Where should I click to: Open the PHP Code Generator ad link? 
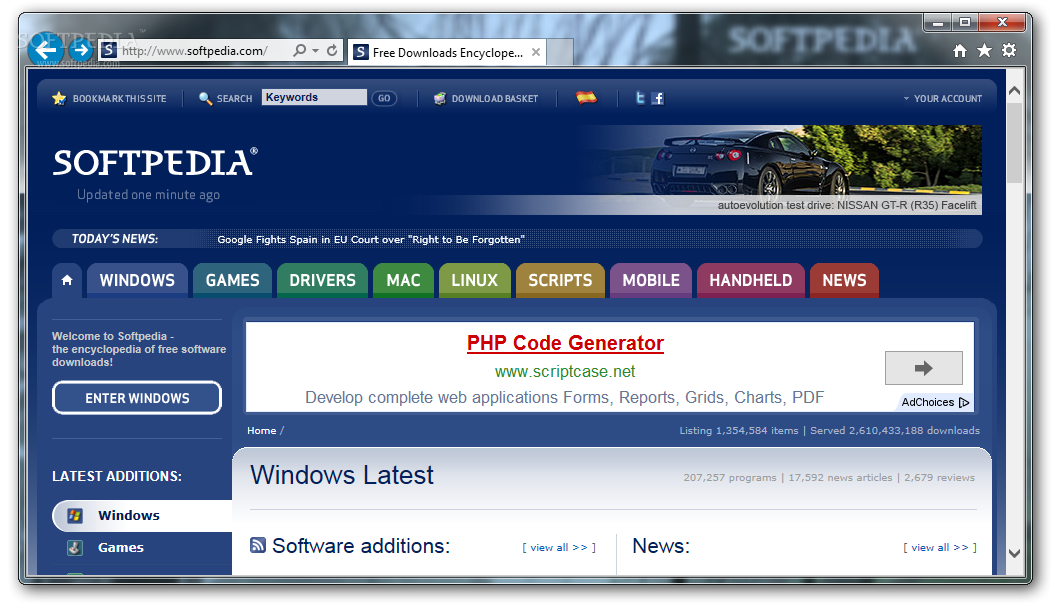[x=565, y=343]
